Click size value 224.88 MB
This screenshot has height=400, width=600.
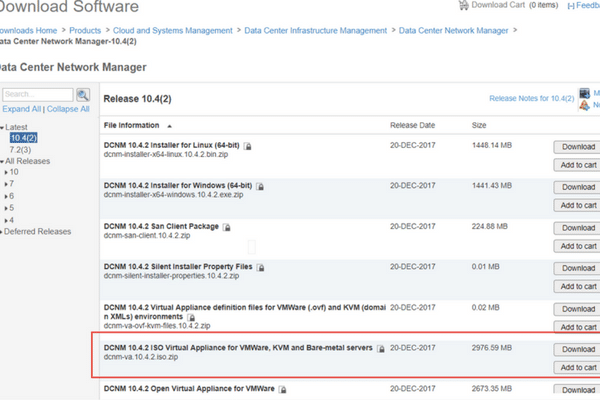(489, 227)
